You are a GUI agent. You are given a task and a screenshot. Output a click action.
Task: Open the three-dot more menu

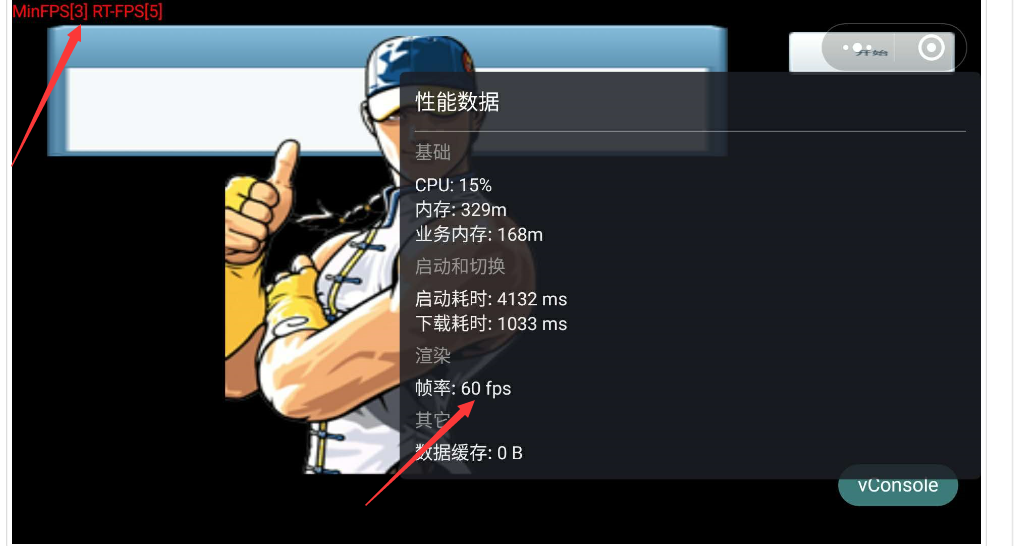coord(857,47)
